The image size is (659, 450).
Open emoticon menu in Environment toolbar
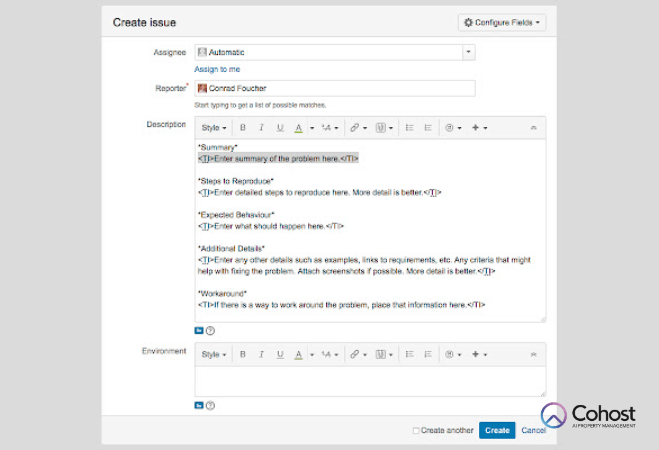coord(453,355)
